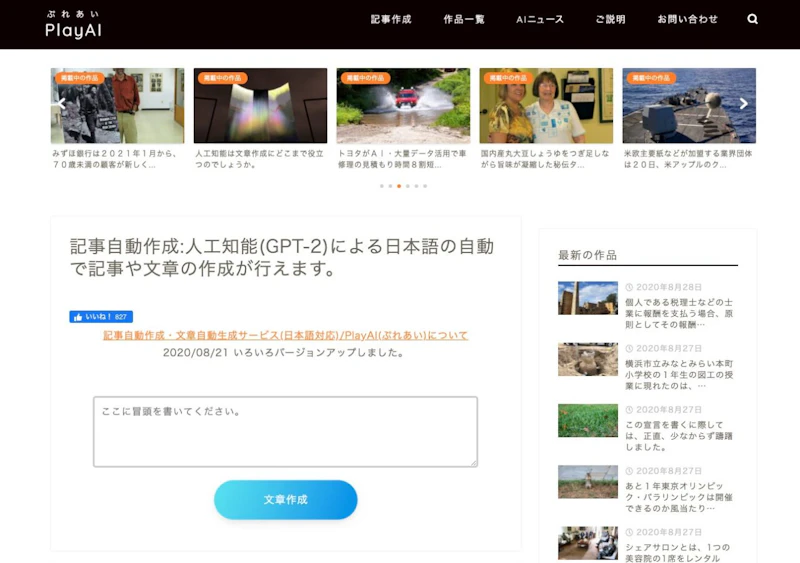Open grass thumbnail for この宣言を書く article
This screenshot has width=800, height=563.
(x=588, y=421)
